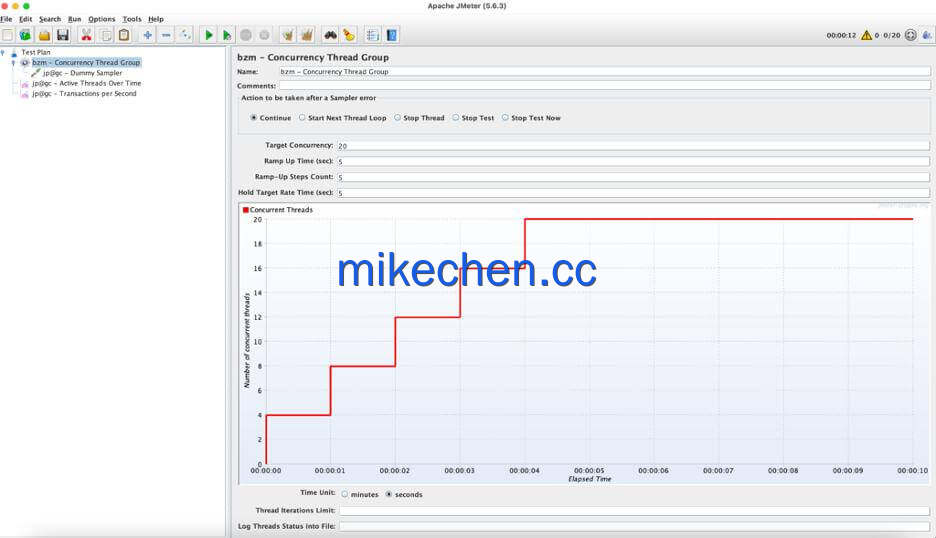Click the Ramp Up Time field

pyautogui.click(x=633, y=161)
